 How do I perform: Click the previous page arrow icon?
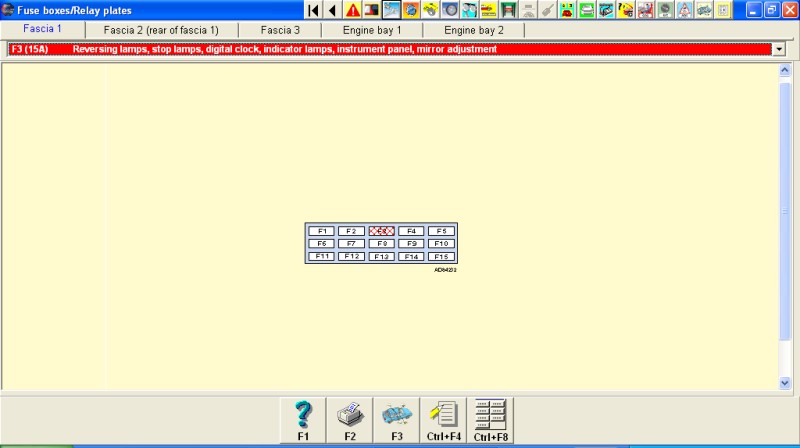[x=333, y=10]
